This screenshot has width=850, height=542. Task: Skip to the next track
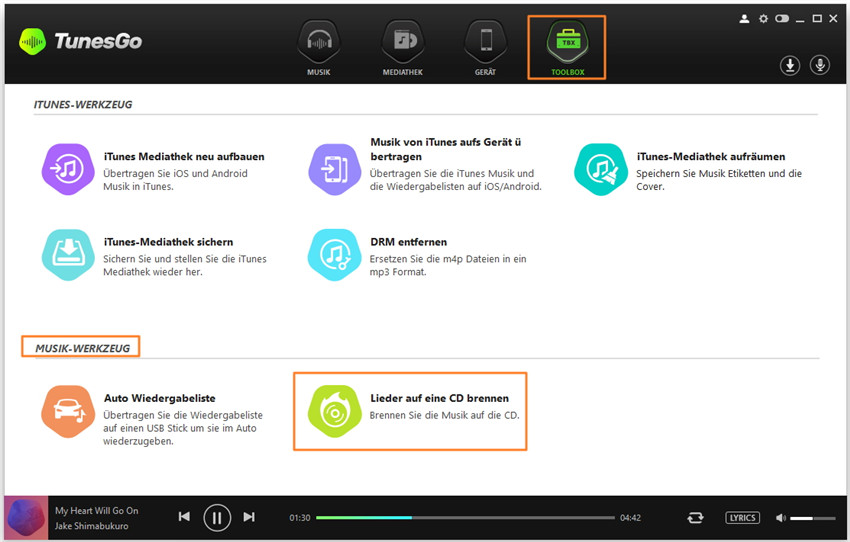pyautogui.click(x=249, y=517)
